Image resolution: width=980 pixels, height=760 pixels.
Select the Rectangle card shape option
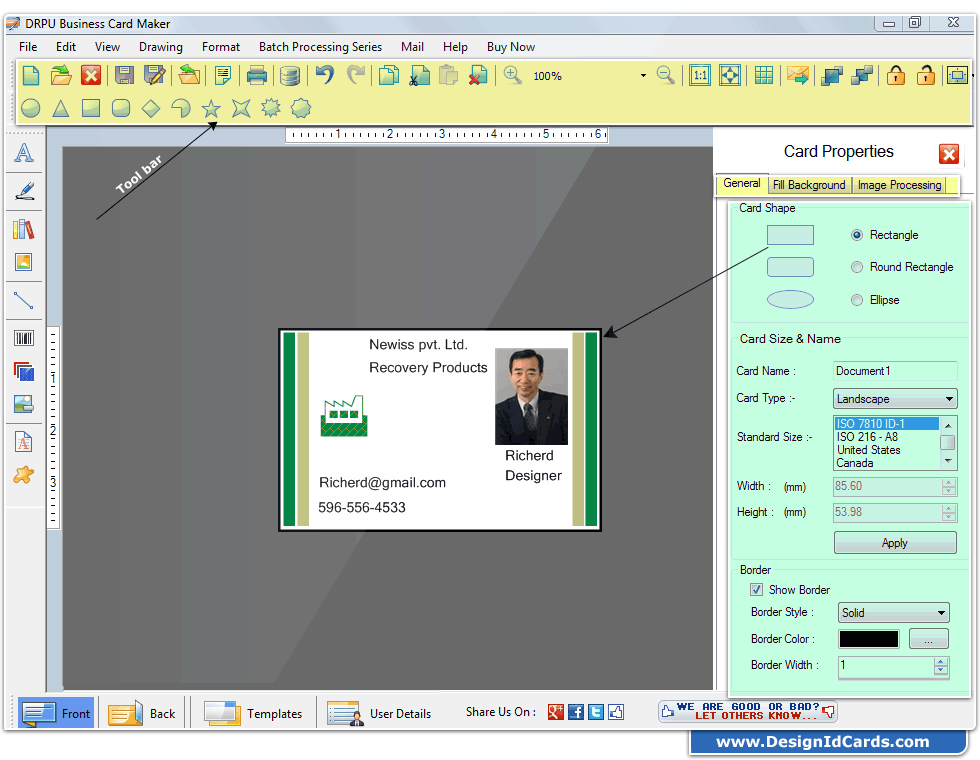pos(857,235)
